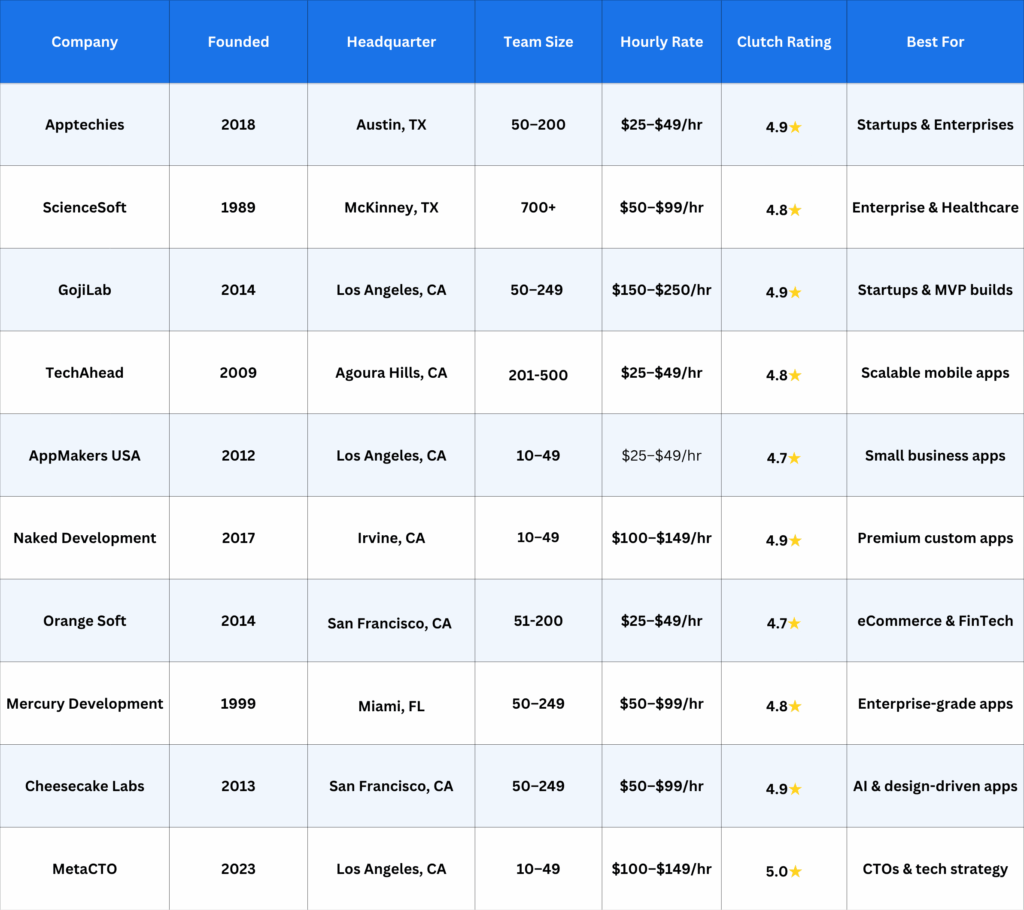
Task: Click the Founded column header
Action: pyautogui.click(x=238, y=42)
